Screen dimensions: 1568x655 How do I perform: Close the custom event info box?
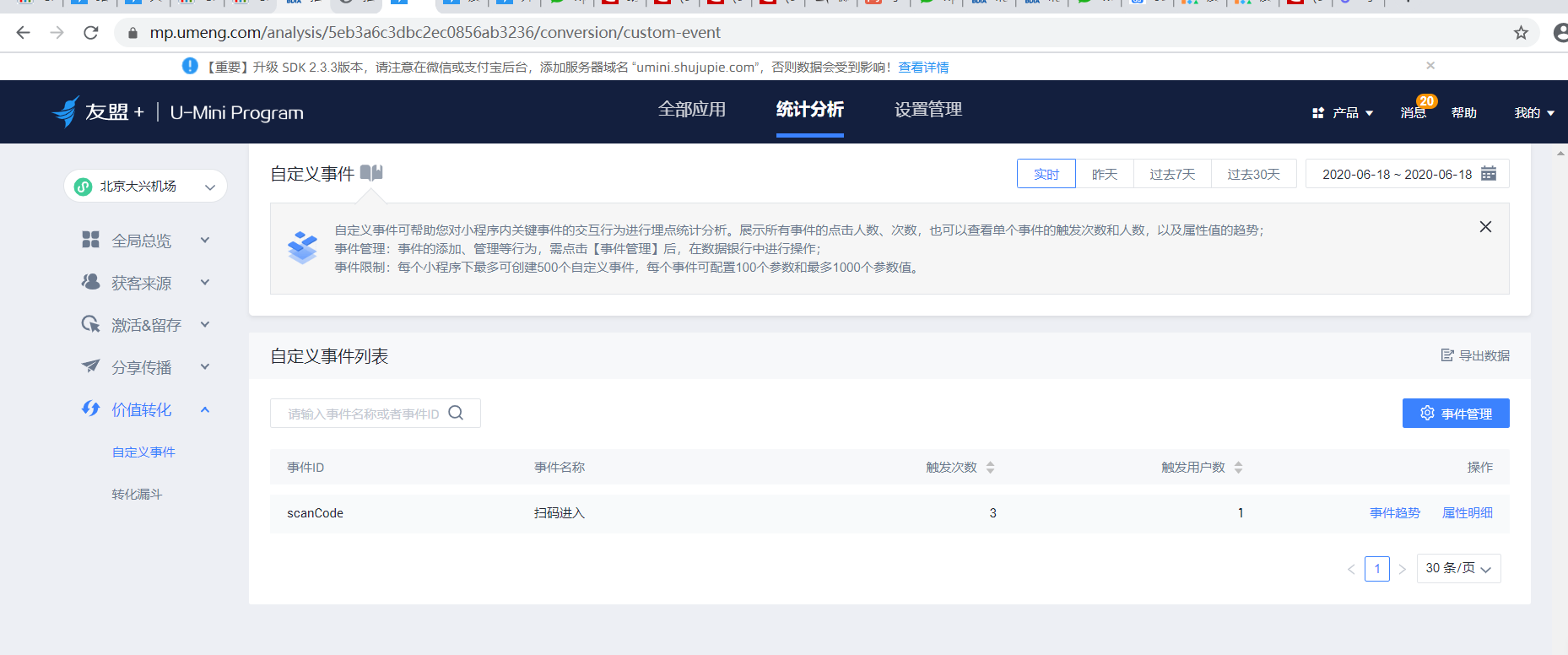tap(1485, 227)
